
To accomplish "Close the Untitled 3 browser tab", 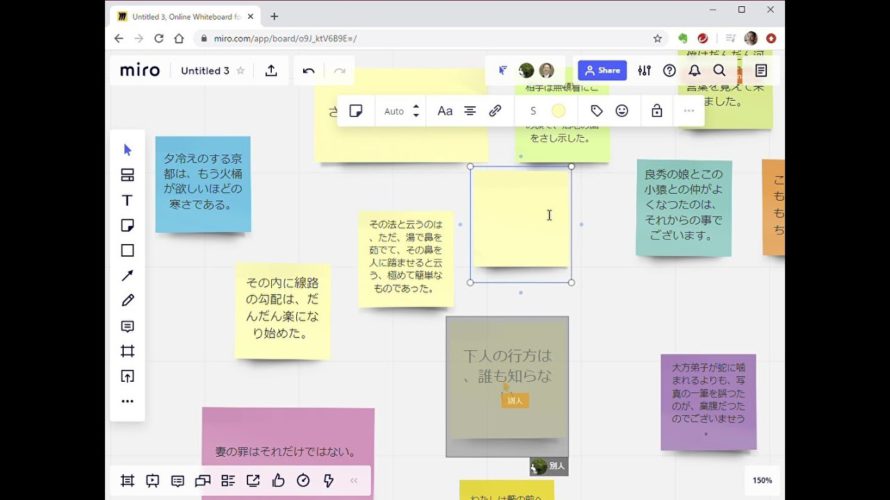I will pyautogui.click(x=250, y=16).
